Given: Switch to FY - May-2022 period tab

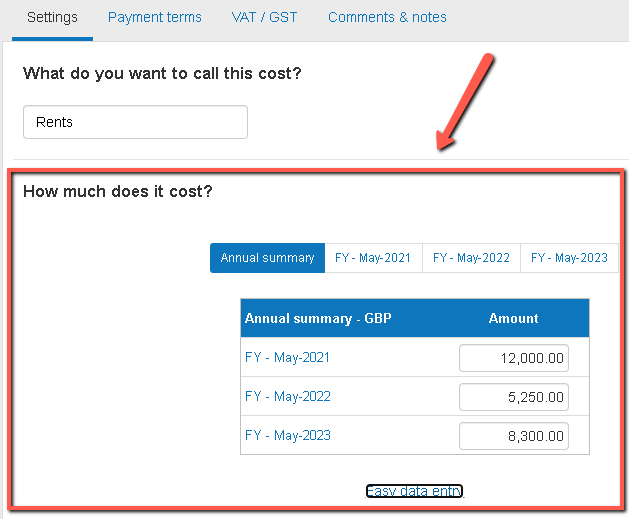Looking at the screenshot, I should (471, 258).
